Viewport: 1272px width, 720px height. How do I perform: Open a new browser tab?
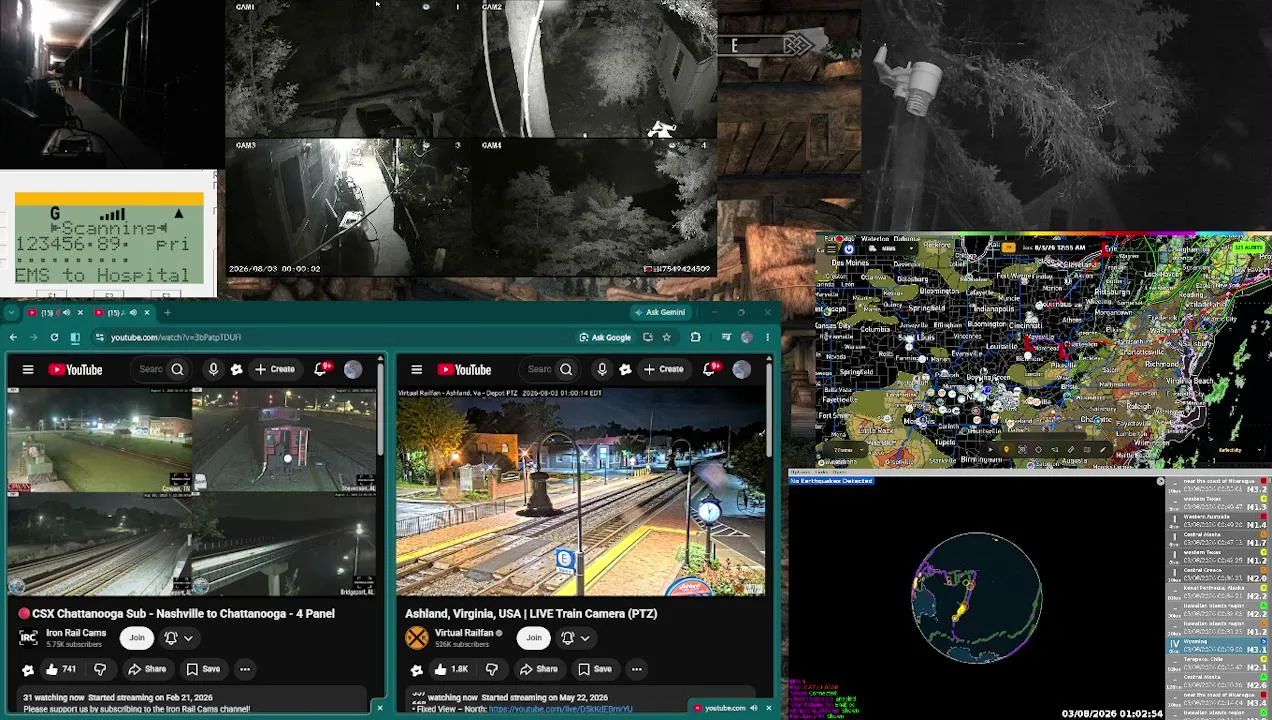(x=167, y=313)
